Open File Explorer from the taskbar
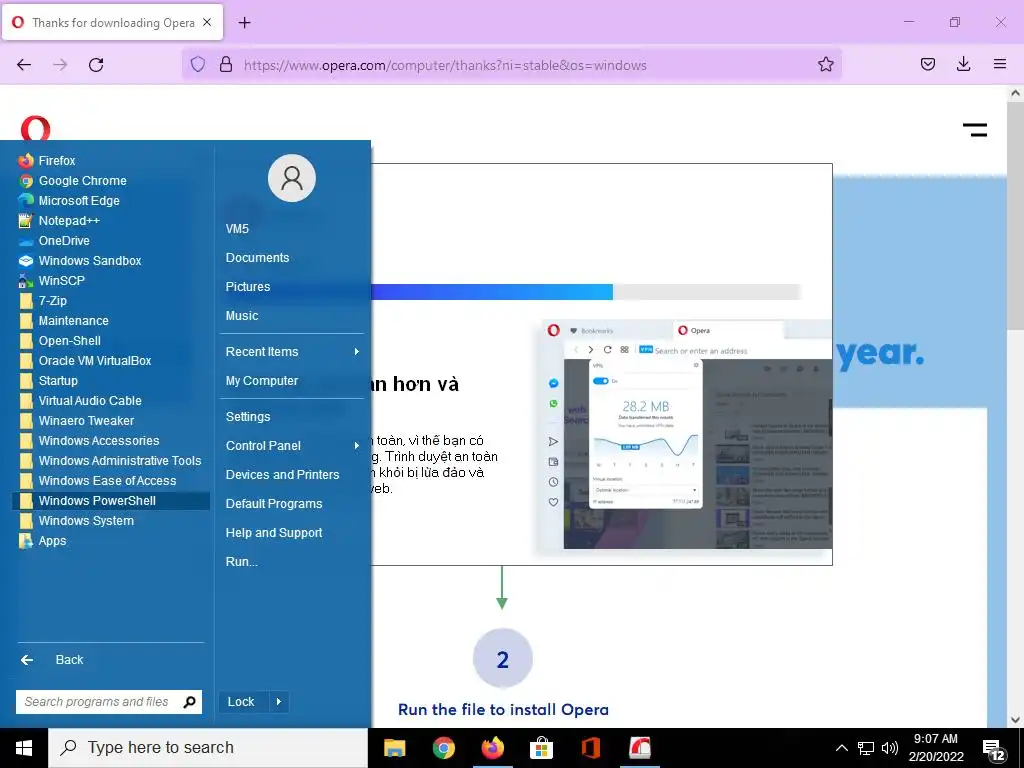The image size is (1024, 768). point(394,748)
